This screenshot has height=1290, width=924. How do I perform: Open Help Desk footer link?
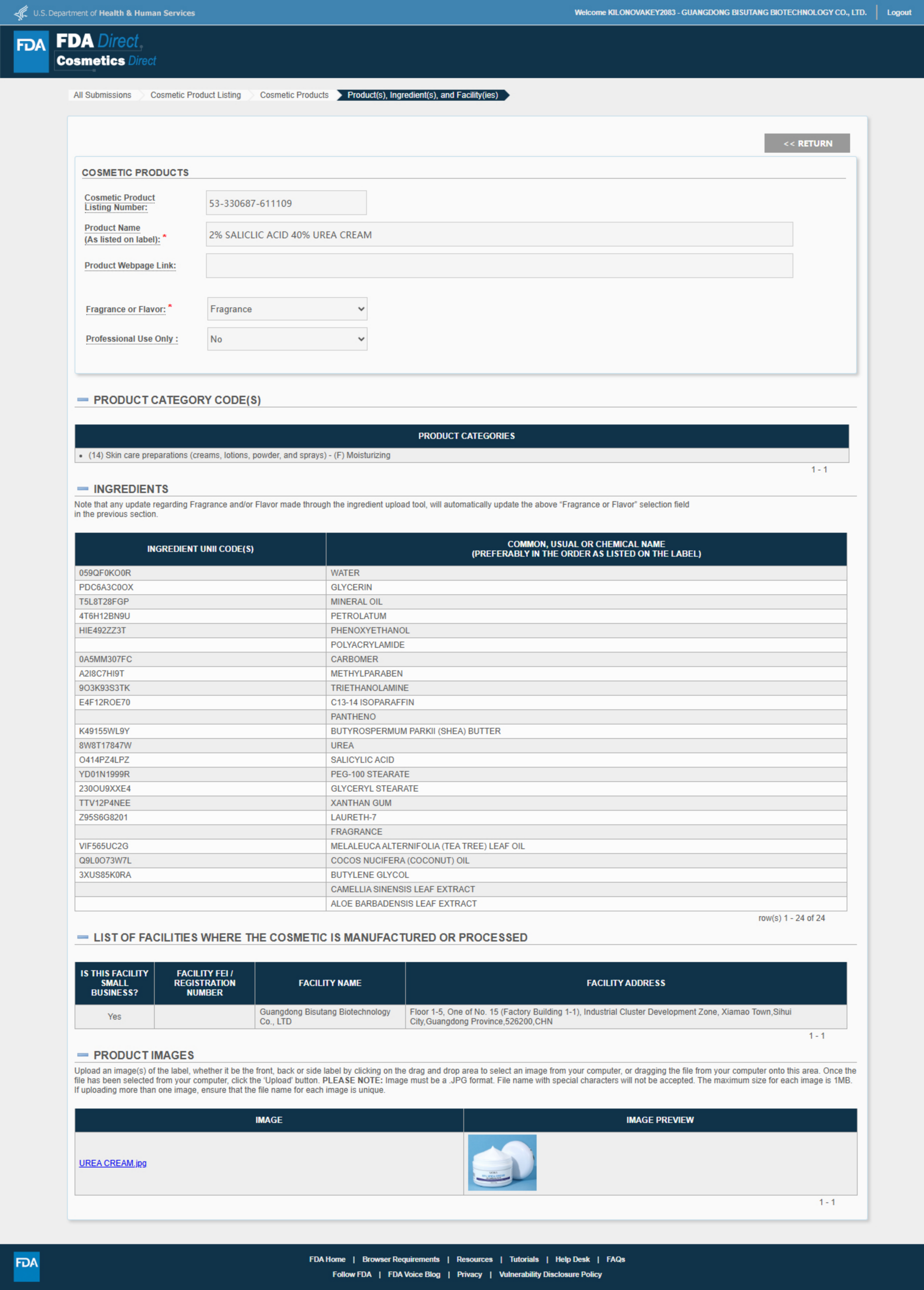click(572, 1259)
